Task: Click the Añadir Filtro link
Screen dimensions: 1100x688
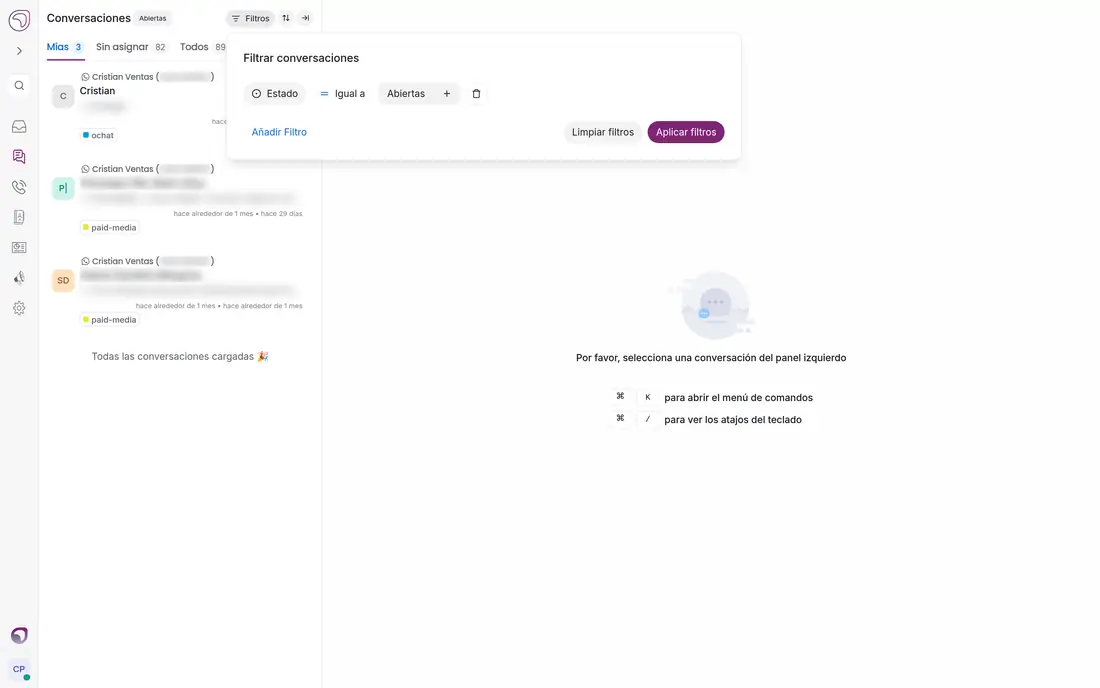Action: coord(279,132)
